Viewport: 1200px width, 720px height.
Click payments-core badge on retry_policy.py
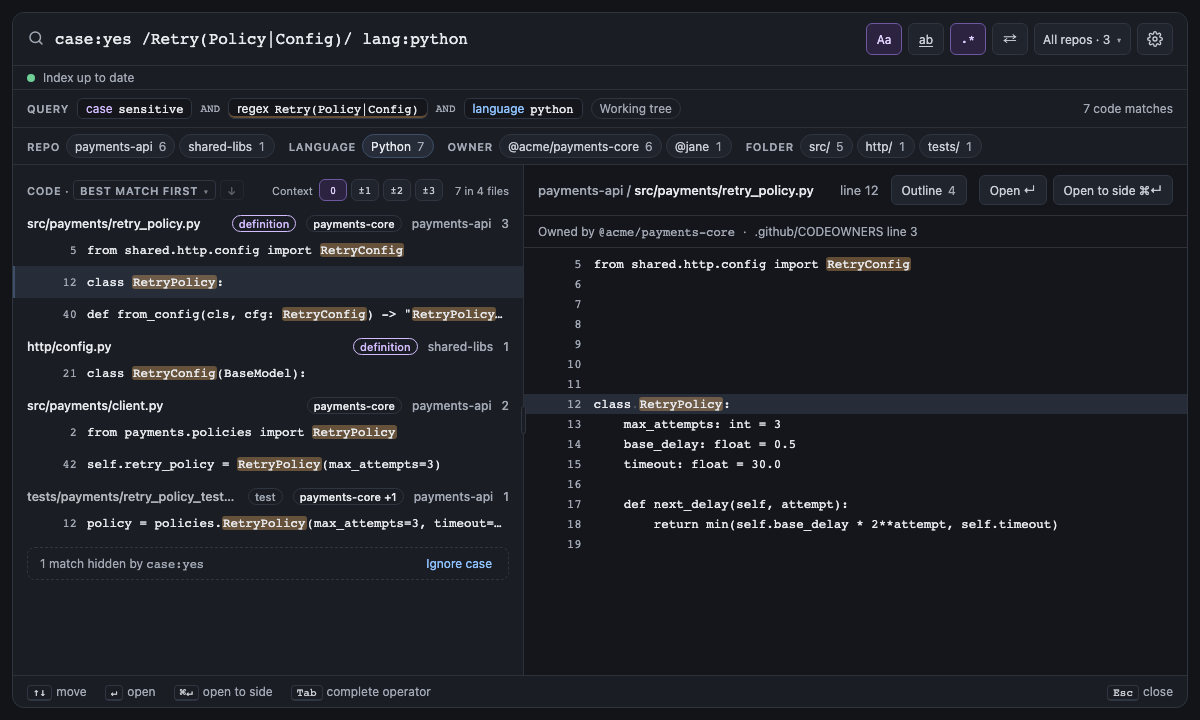354,224
